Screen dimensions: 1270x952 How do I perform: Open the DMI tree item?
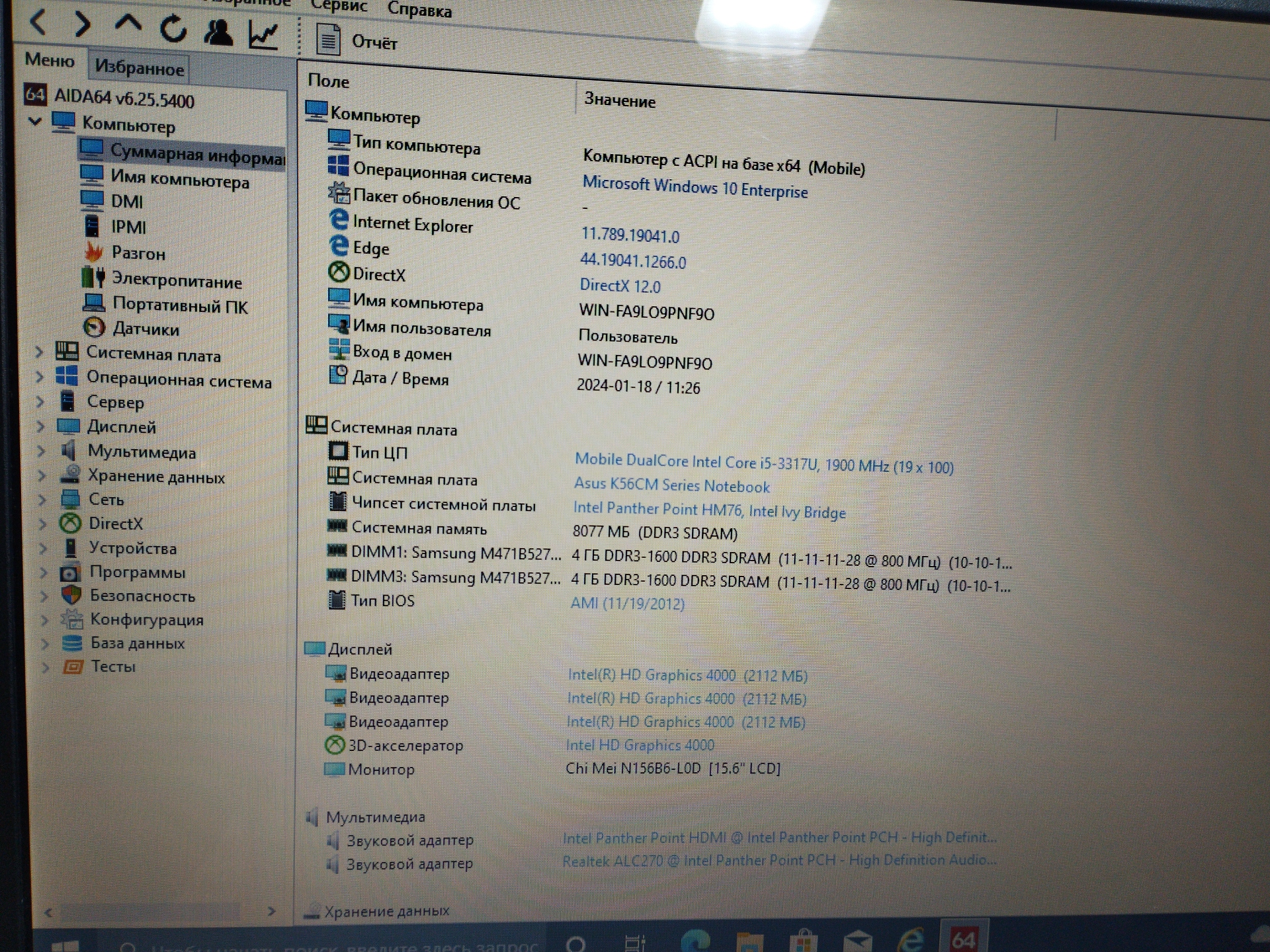click(x=127, y=202)
